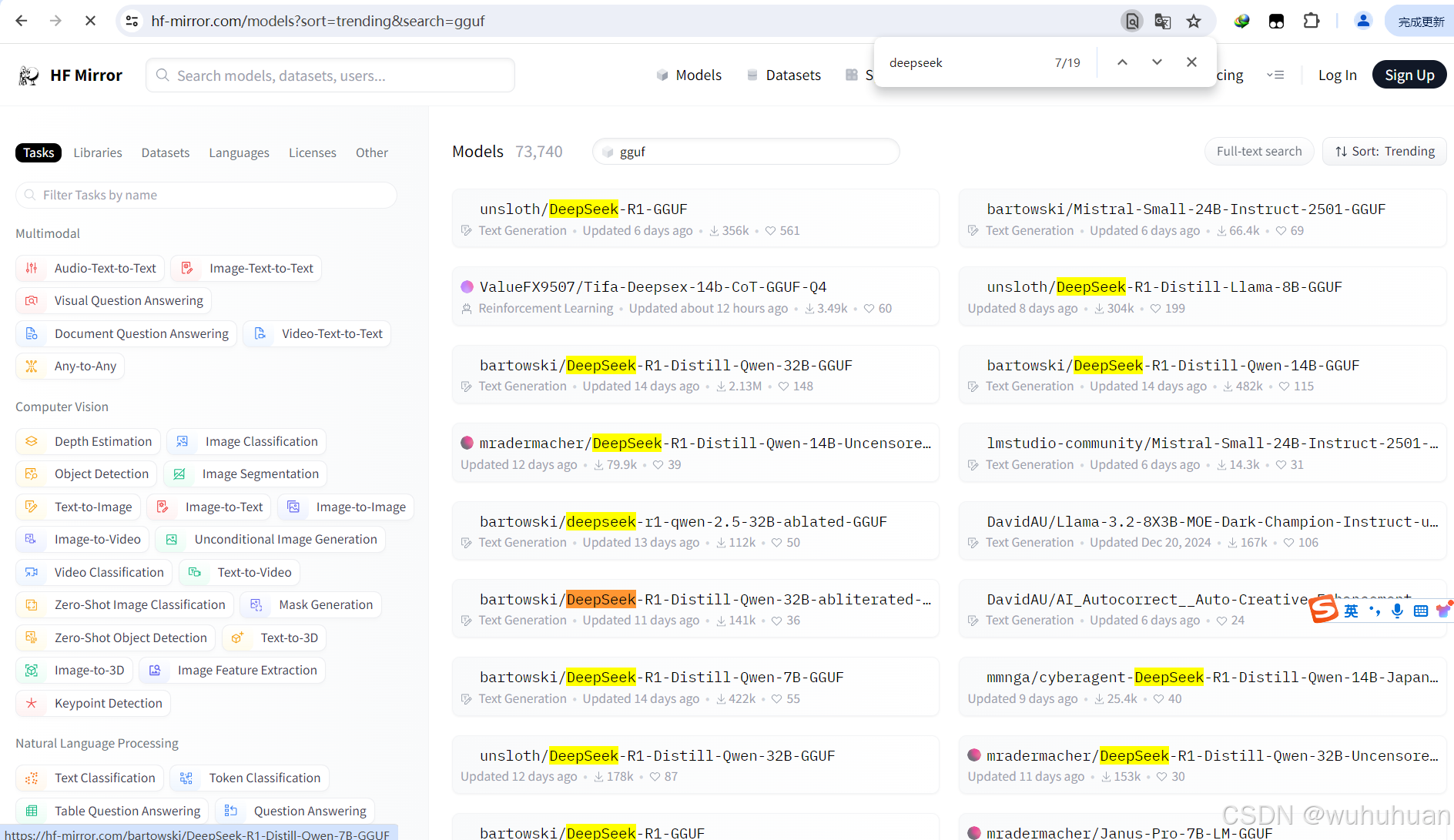
Task: Select Audio-Text-to-Text task filter
Action: tap(90, 268)
